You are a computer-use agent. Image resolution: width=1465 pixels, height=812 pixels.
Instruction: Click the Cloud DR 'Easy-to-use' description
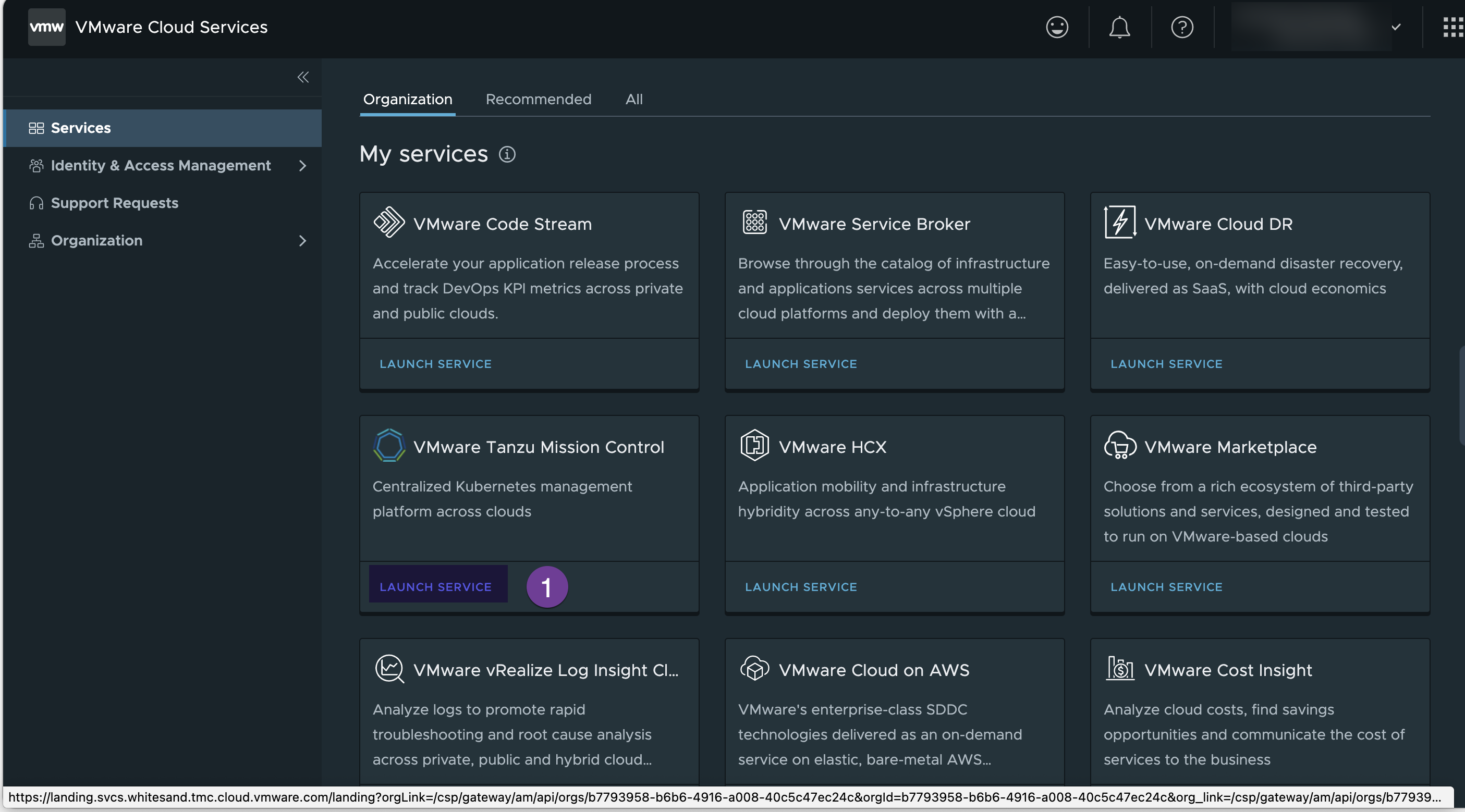pyautogui.click(x=1253, y=276)
